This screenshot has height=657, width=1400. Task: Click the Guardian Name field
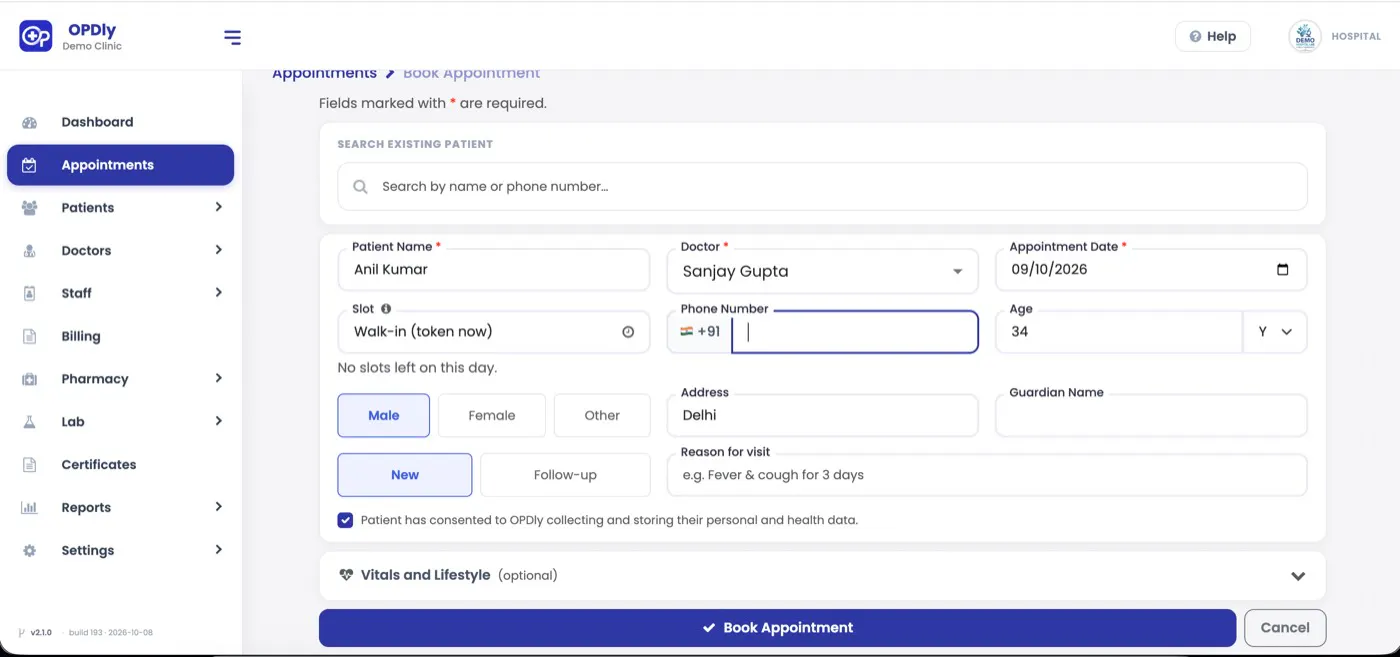click(x=1151, y=416)
